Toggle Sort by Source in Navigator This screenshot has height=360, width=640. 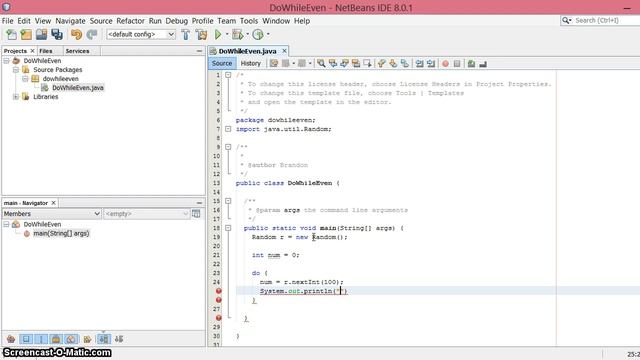pos(119,339)
